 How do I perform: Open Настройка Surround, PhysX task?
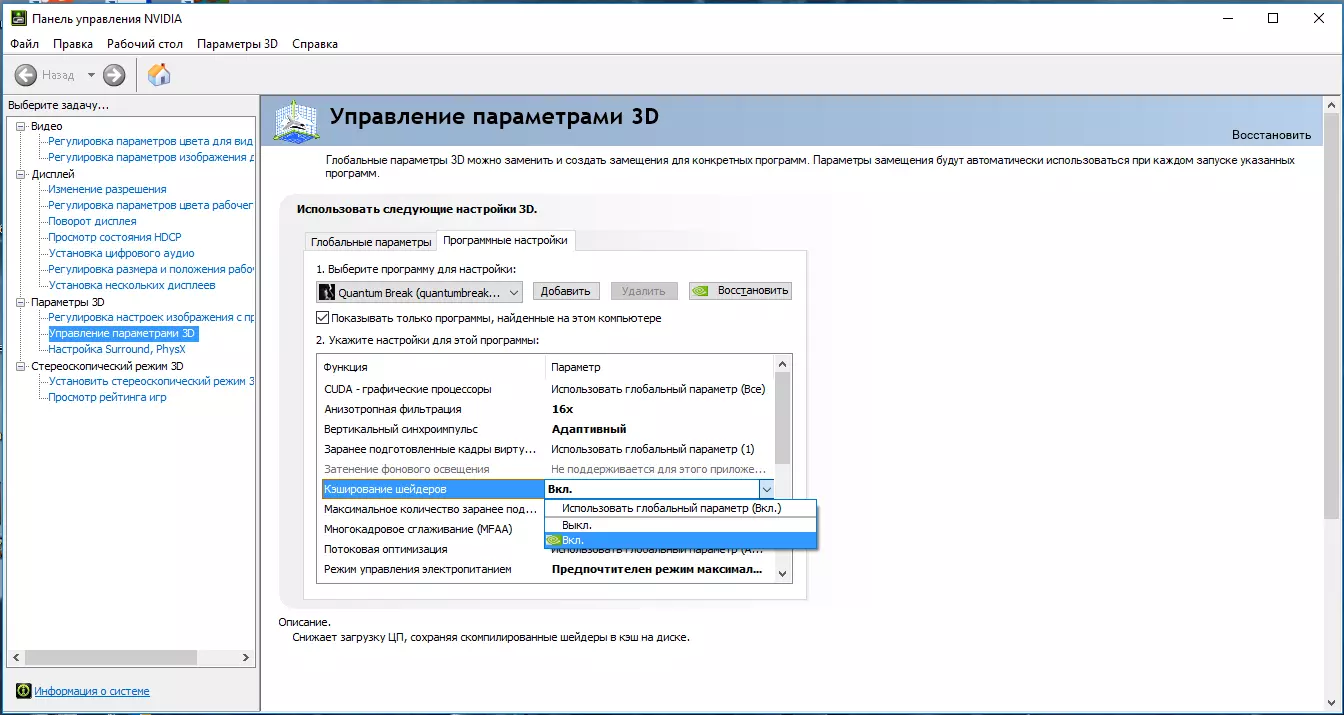point(117,349)
